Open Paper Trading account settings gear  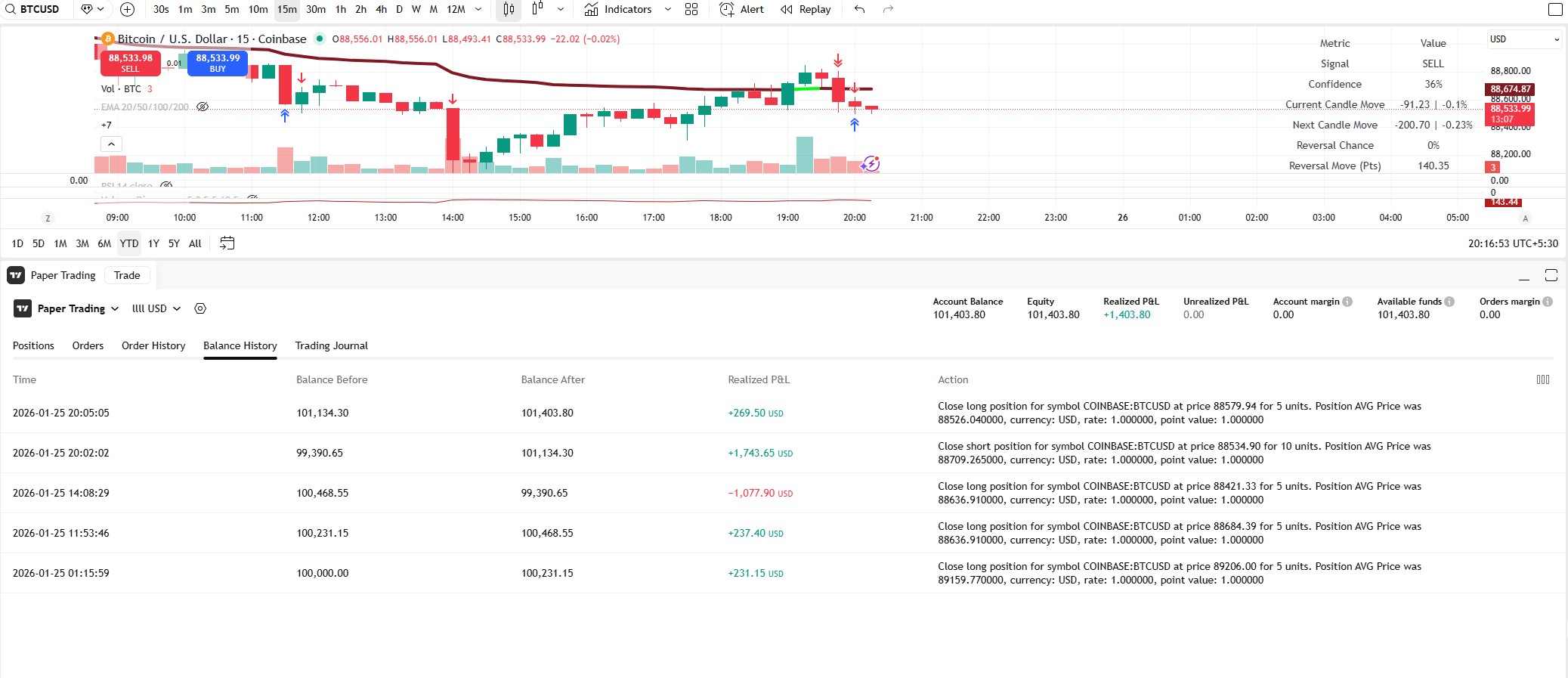click(x=200, y=308)
